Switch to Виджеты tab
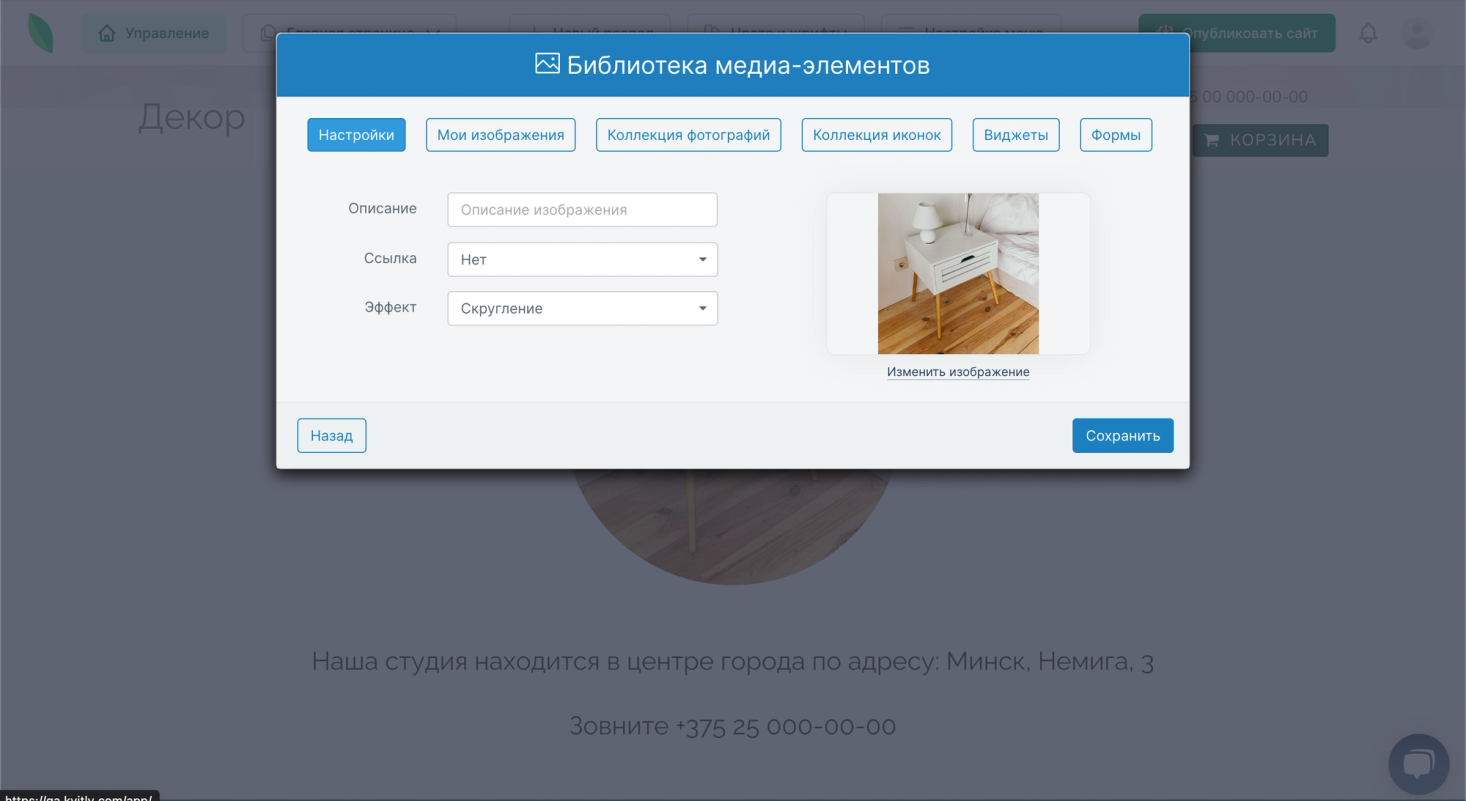The image size is (1466, 801). pyautogui.click(x=1016, y=135)
